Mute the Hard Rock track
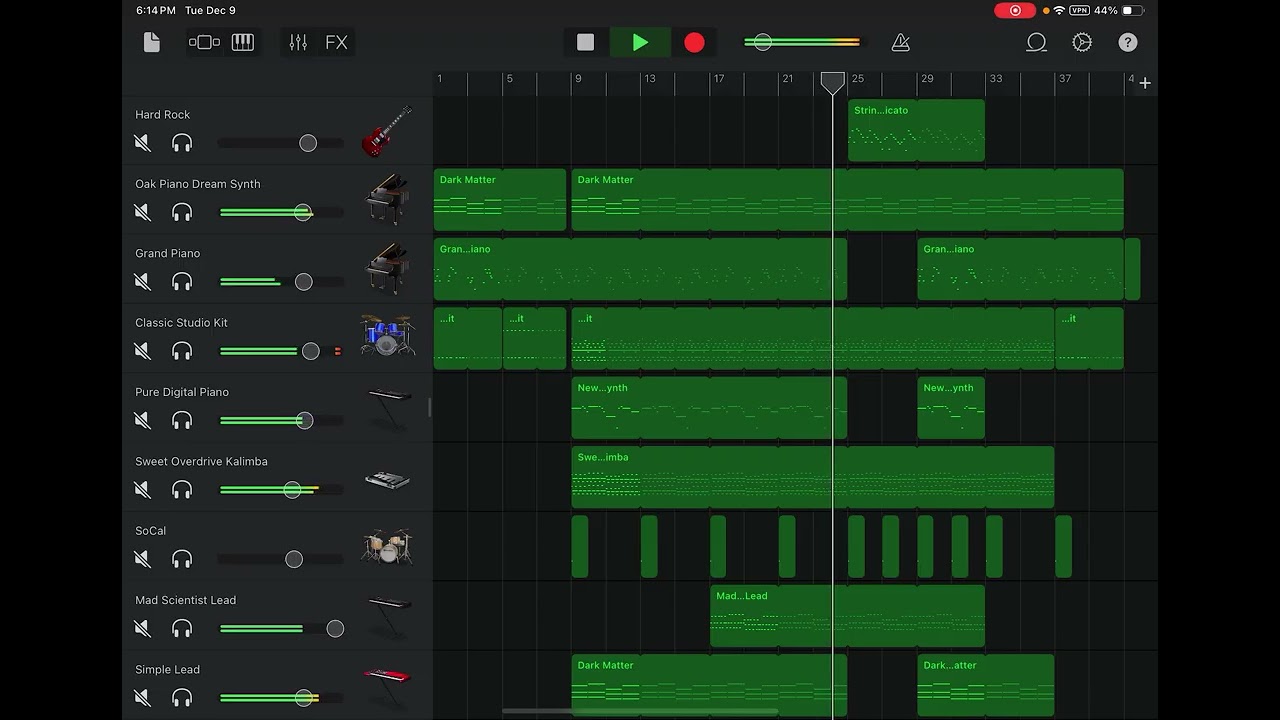1280x720 pixels. pos(143,143)
